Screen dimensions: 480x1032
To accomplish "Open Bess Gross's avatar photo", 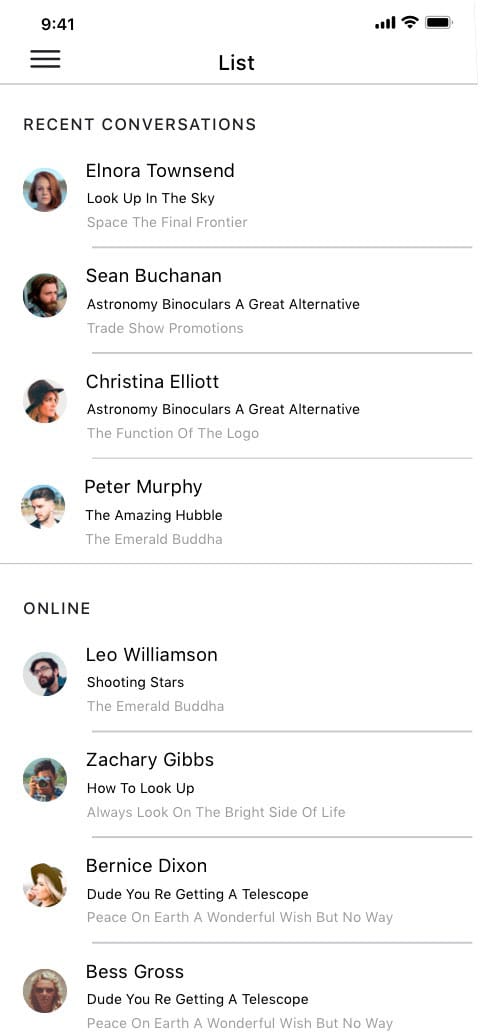I will click(x=45, y=991).
